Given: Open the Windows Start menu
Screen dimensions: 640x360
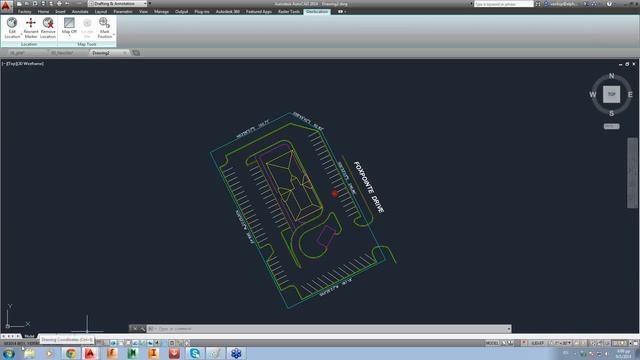Looking at the screenshot, I should coord(9,353).
